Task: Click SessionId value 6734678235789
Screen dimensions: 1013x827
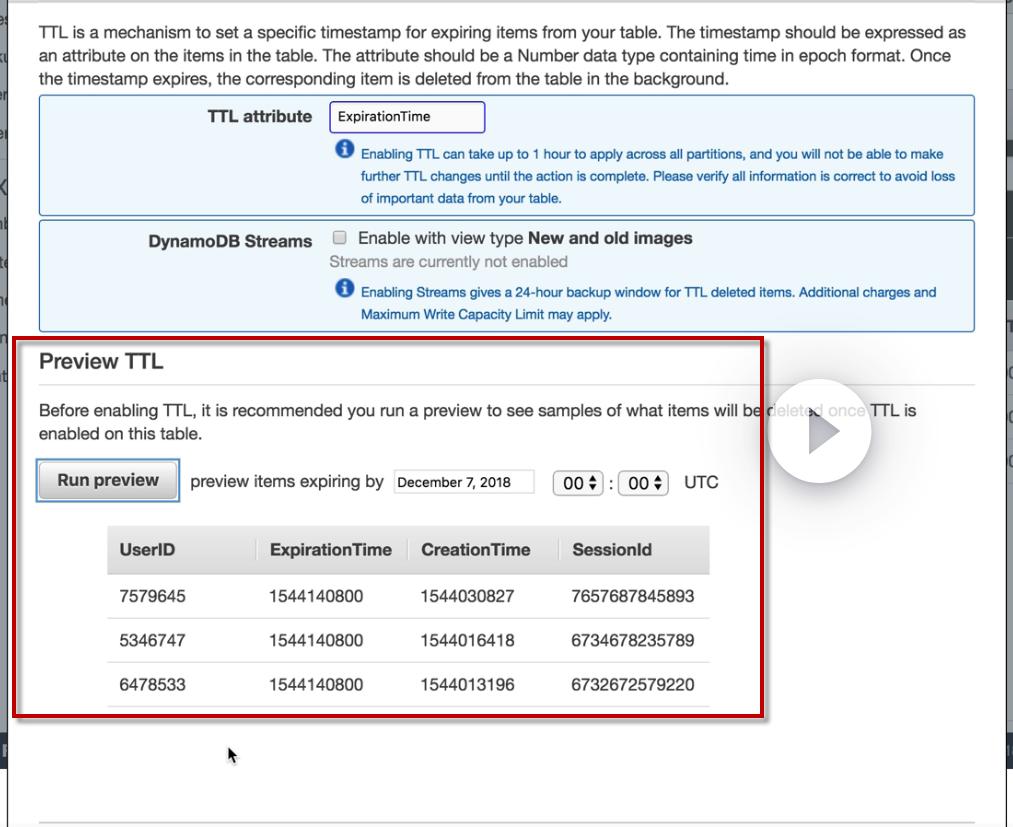Action: (632, 640)
